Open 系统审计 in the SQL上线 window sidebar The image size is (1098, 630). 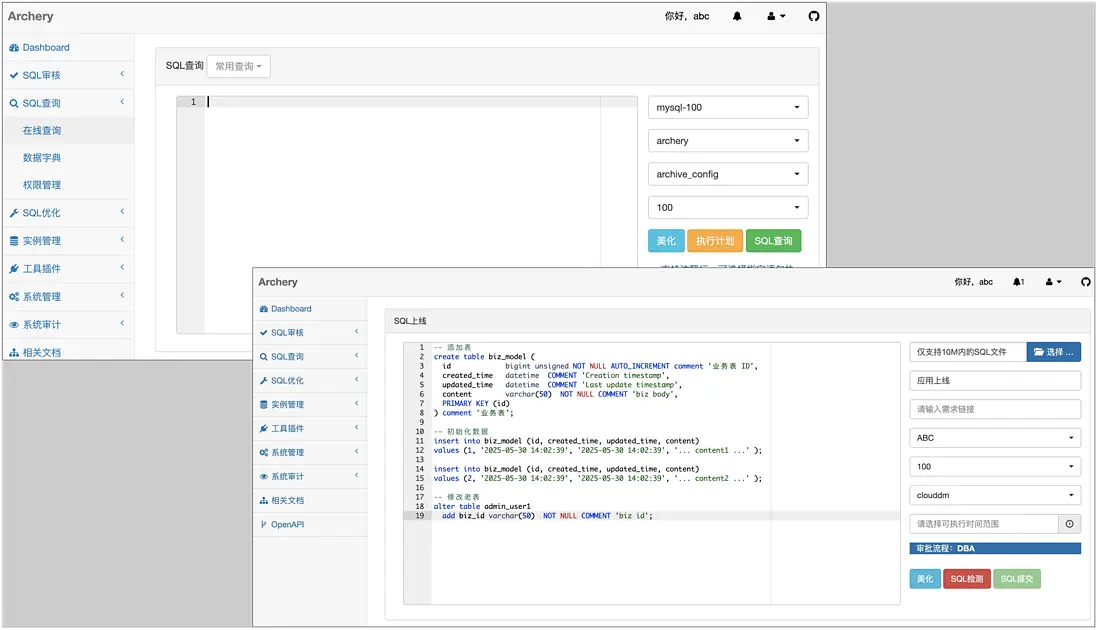(287, 476)
